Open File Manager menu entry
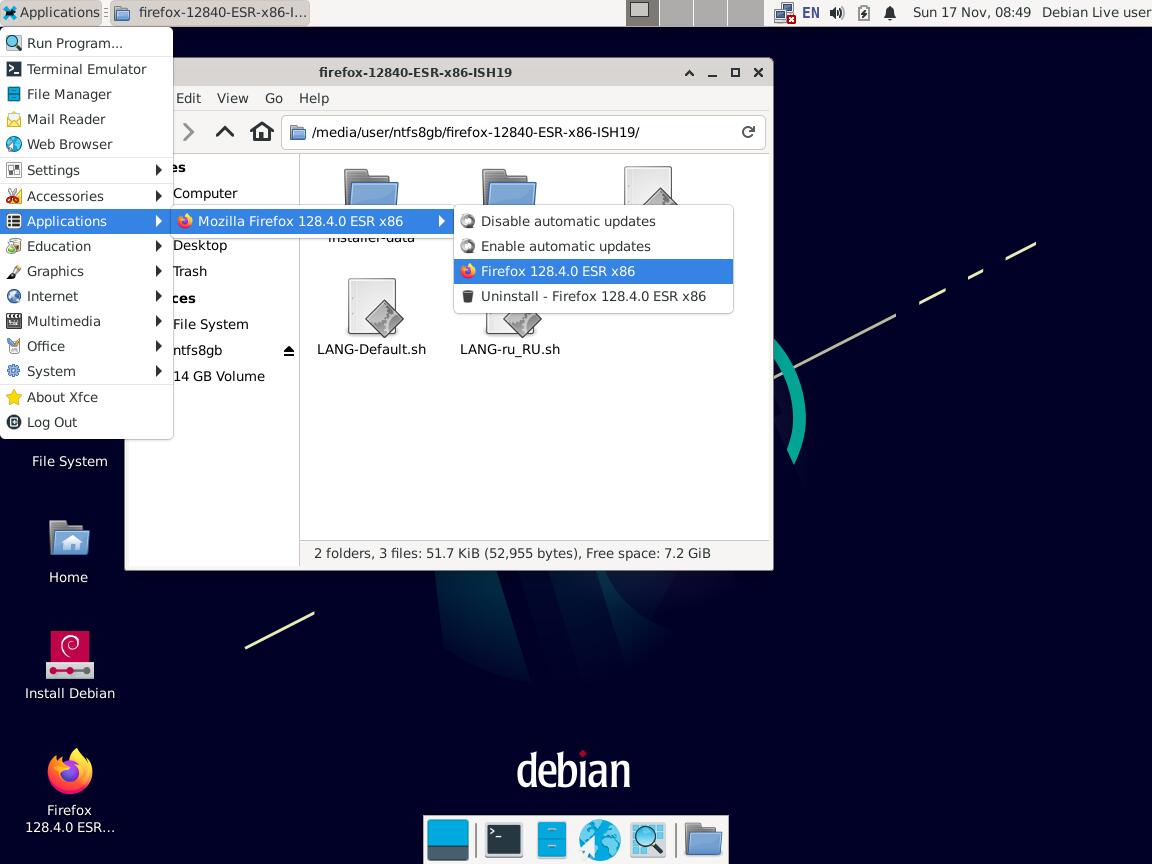Viewport: 1152px width, 864px height. [x=87, y=94]
